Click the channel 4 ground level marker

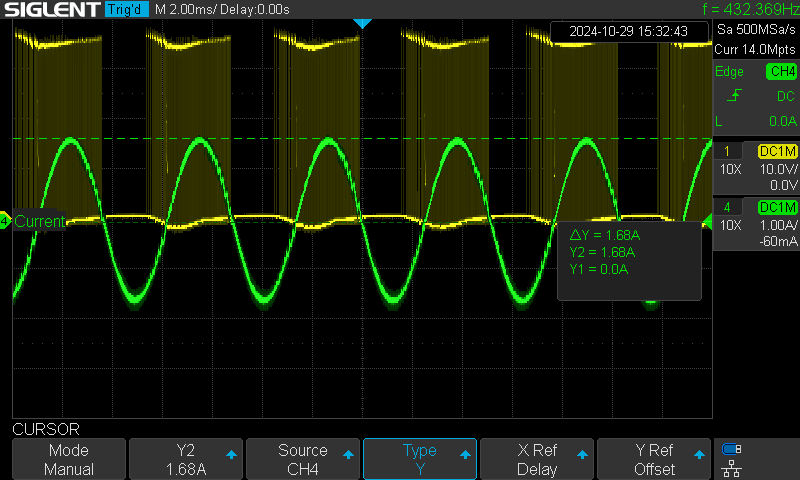5,221
